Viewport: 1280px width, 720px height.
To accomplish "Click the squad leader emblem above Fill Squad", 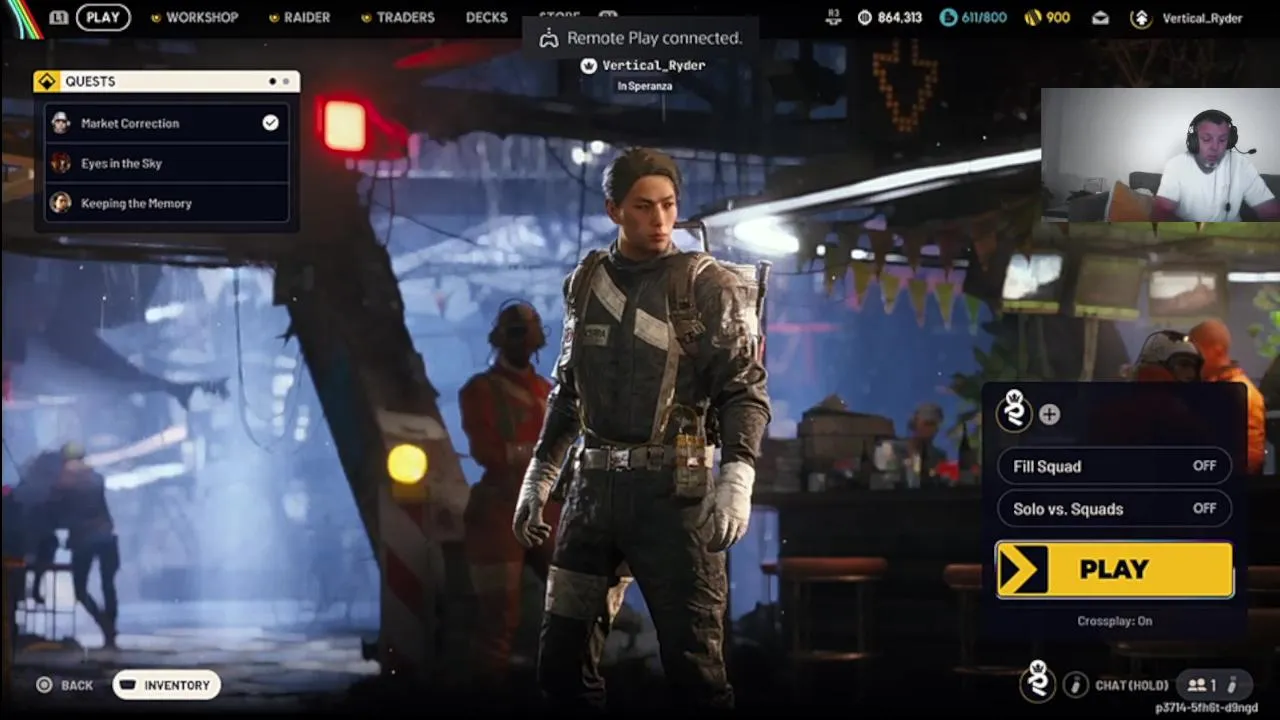I will [x=1014, y=411].
